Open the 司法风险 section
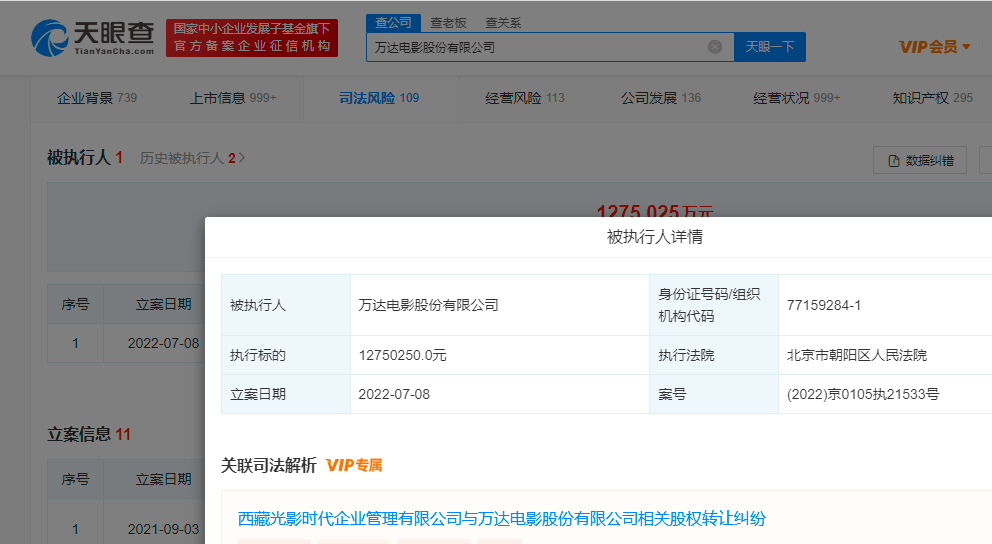This screenshot has width=992, height=544. click(378, 98)
